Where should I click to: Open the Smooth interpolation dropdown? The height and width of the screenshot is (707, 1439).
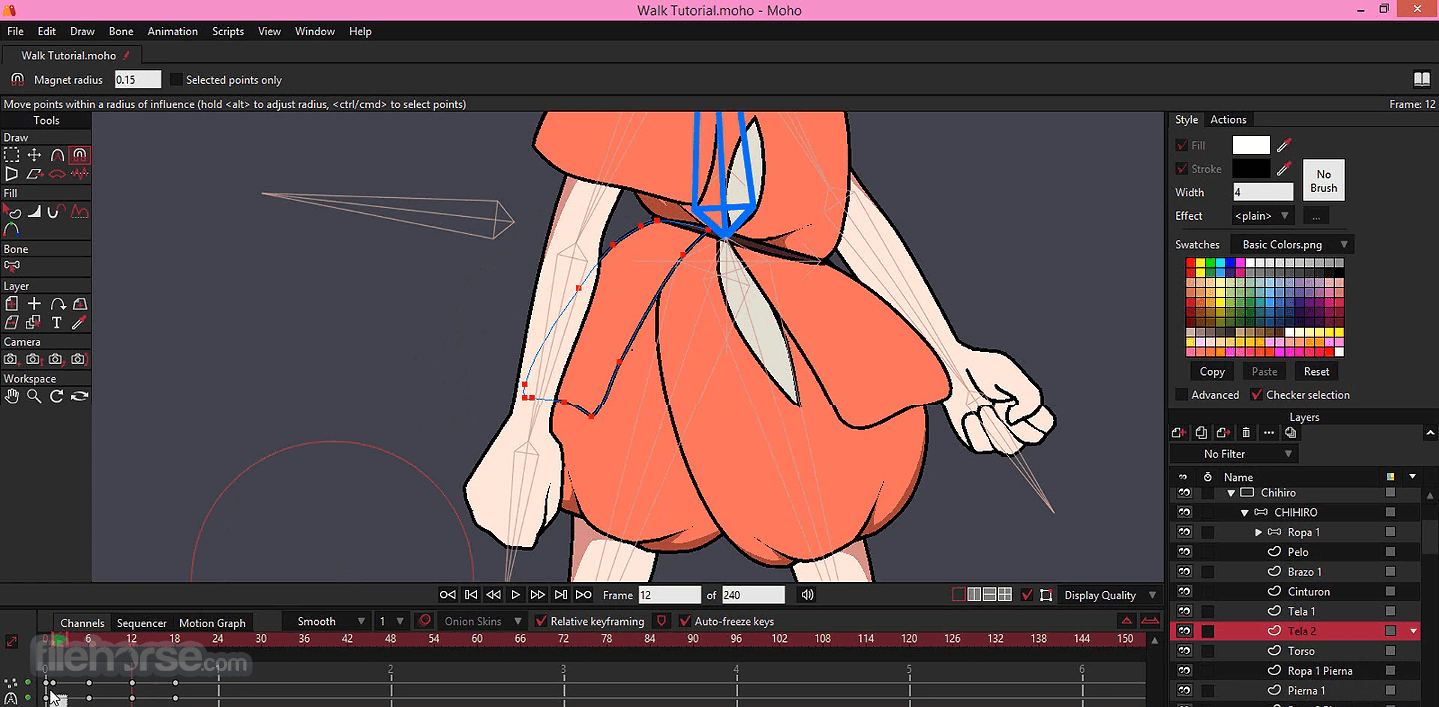[326, 621]
